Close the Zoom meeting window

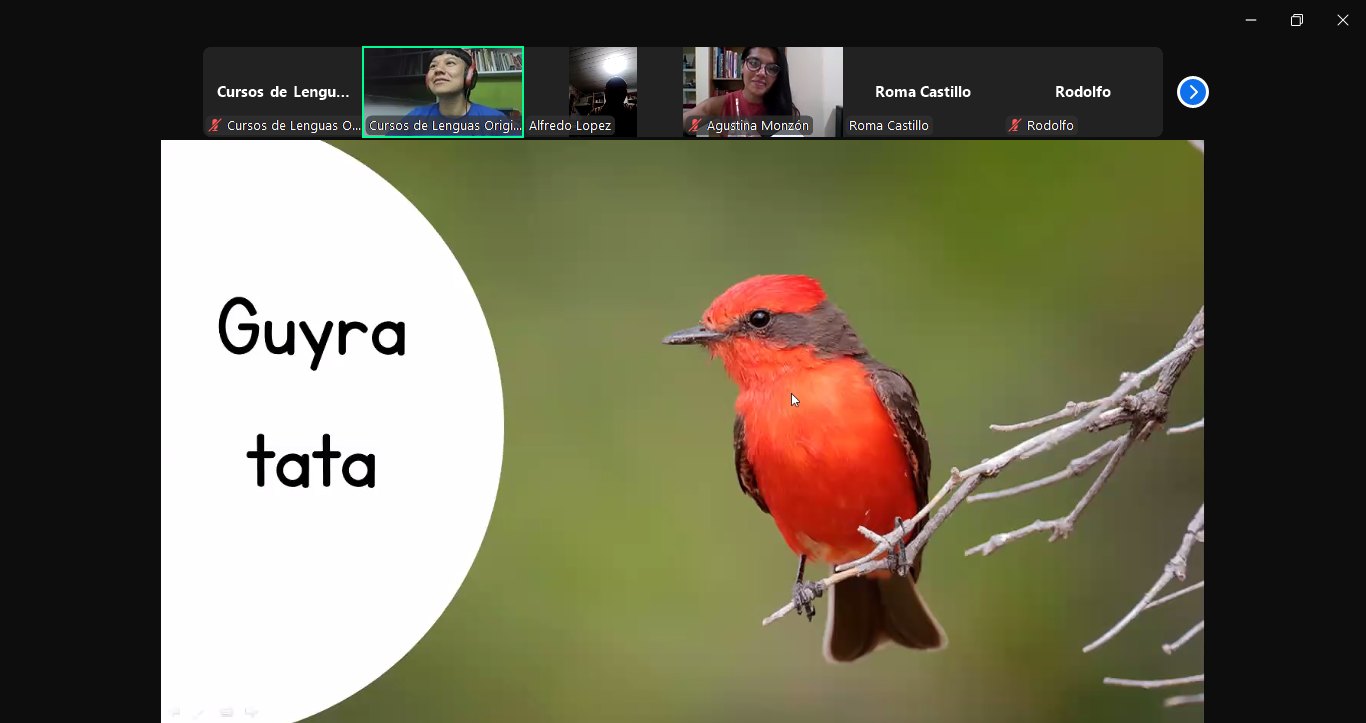(1343, 20)
